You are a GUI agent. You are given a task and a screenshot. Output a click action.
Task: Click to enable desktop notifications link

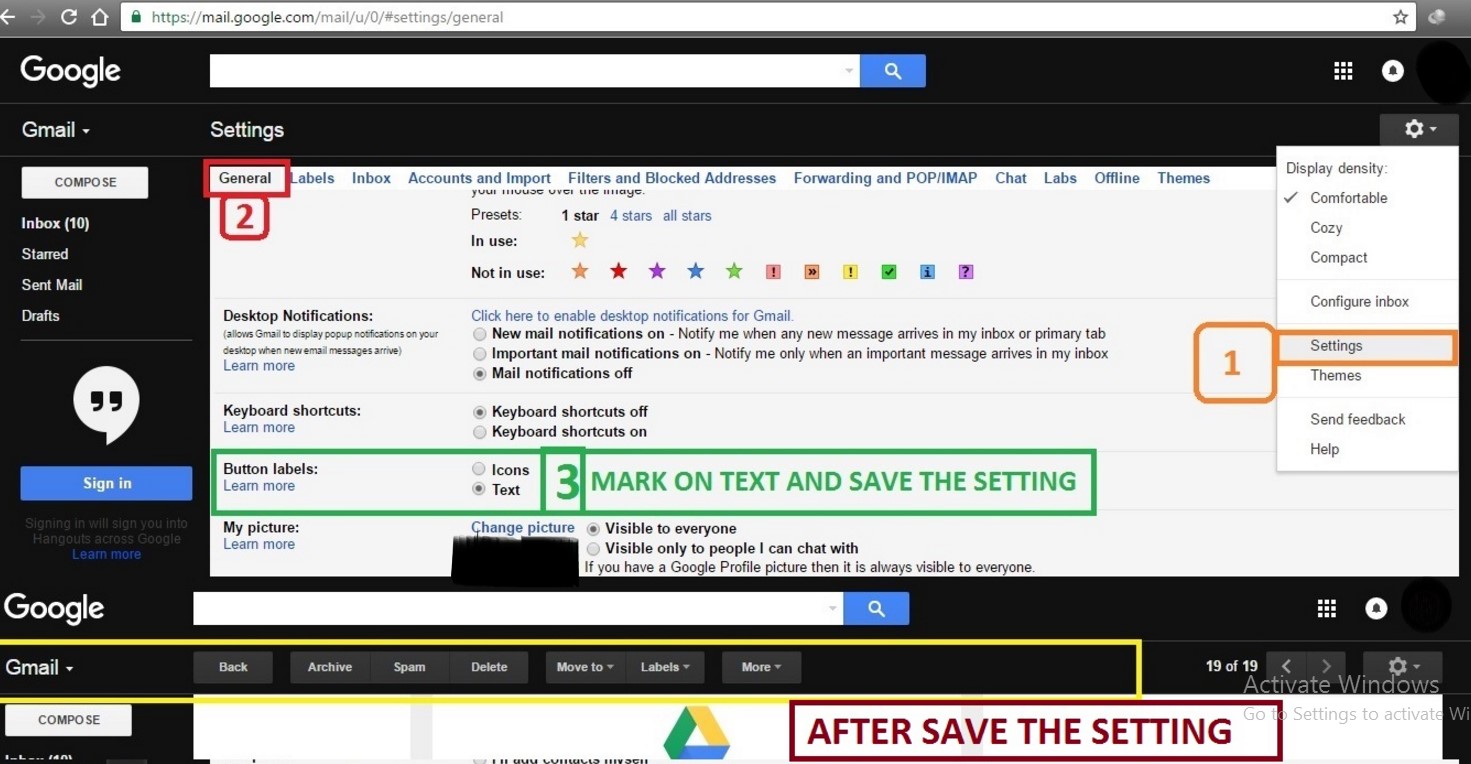point(631,315)
